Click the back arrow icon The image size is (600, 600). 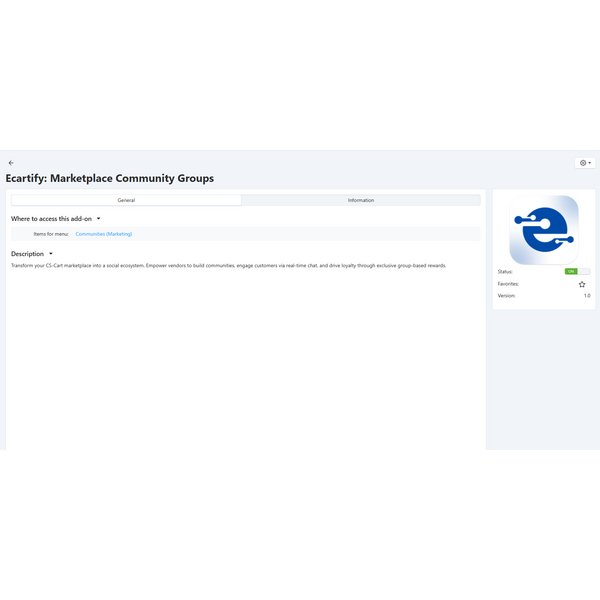coord(11,163)
